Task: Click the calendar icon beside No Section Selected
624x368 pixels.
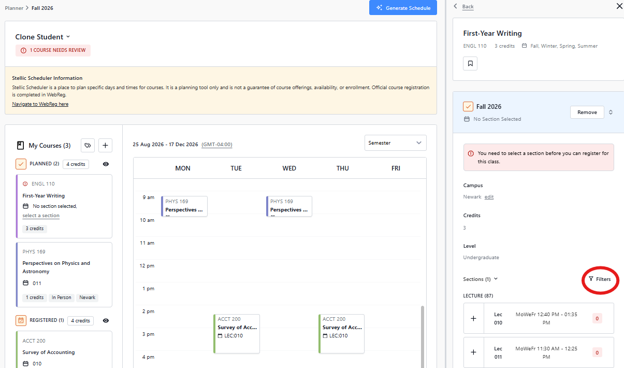Action: click(x=467, y=119)
